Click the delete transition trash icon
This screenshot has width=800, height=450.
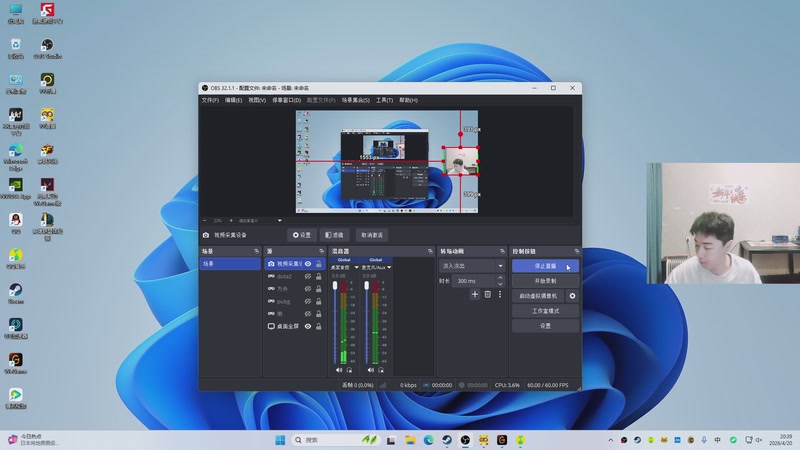tap(488, 294)
